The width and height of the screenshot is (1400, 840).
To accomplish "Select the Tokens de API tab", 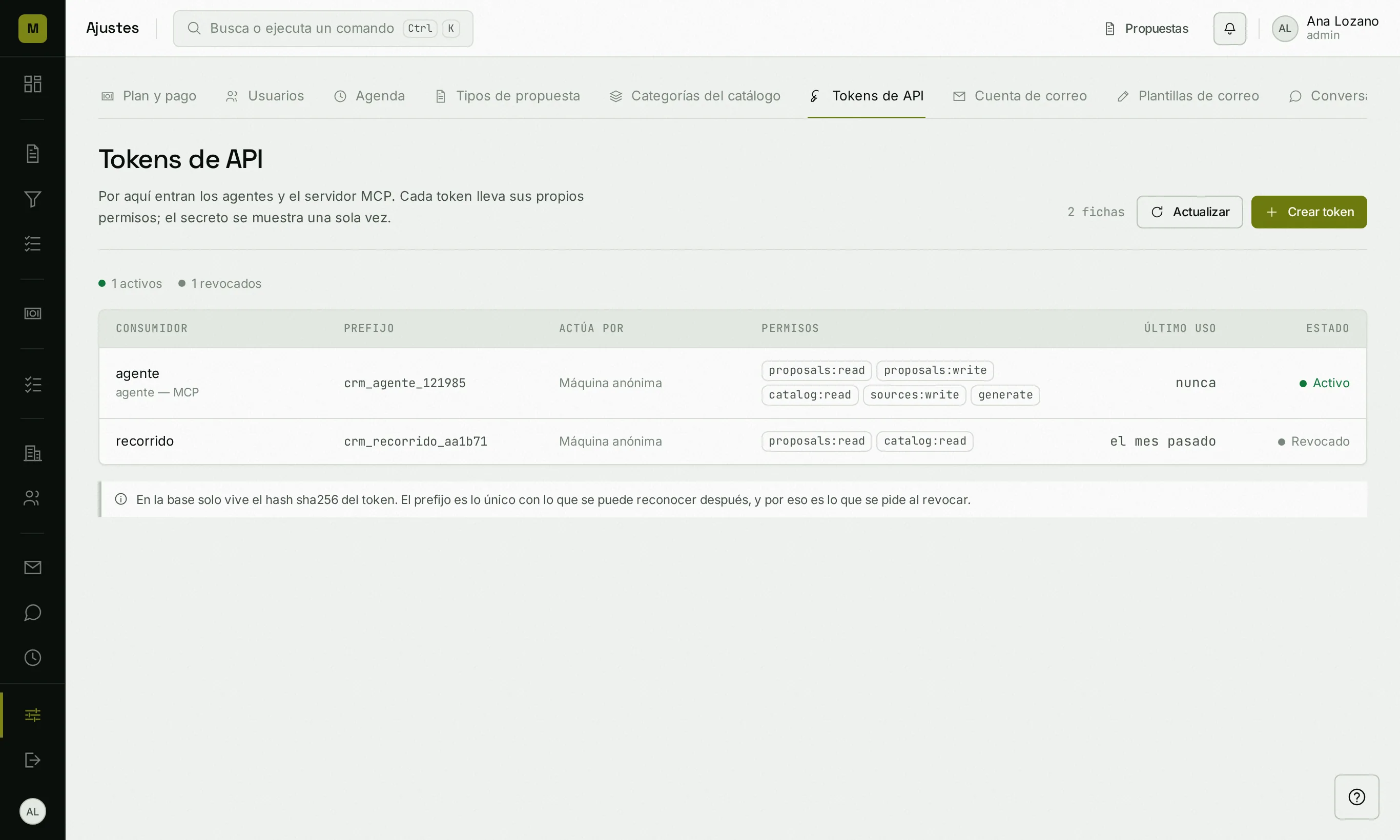I will 867,96.
